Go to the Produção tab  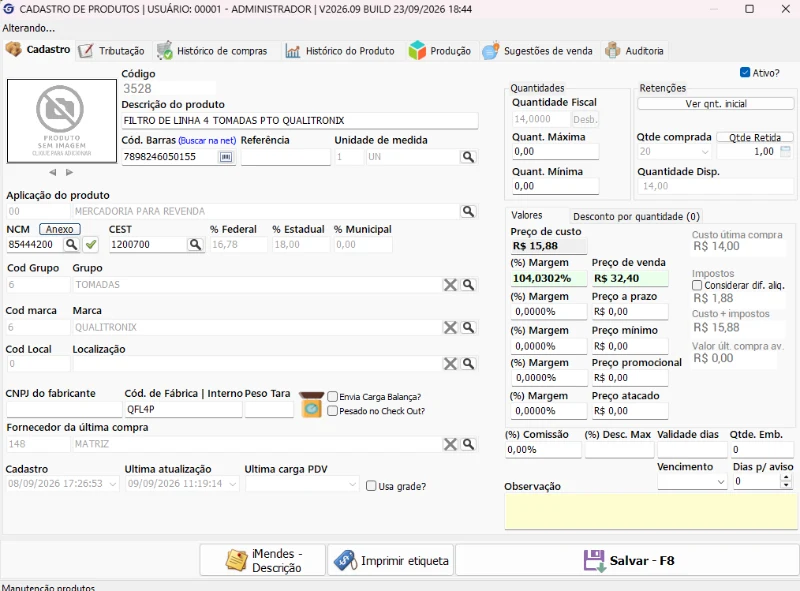440,51
